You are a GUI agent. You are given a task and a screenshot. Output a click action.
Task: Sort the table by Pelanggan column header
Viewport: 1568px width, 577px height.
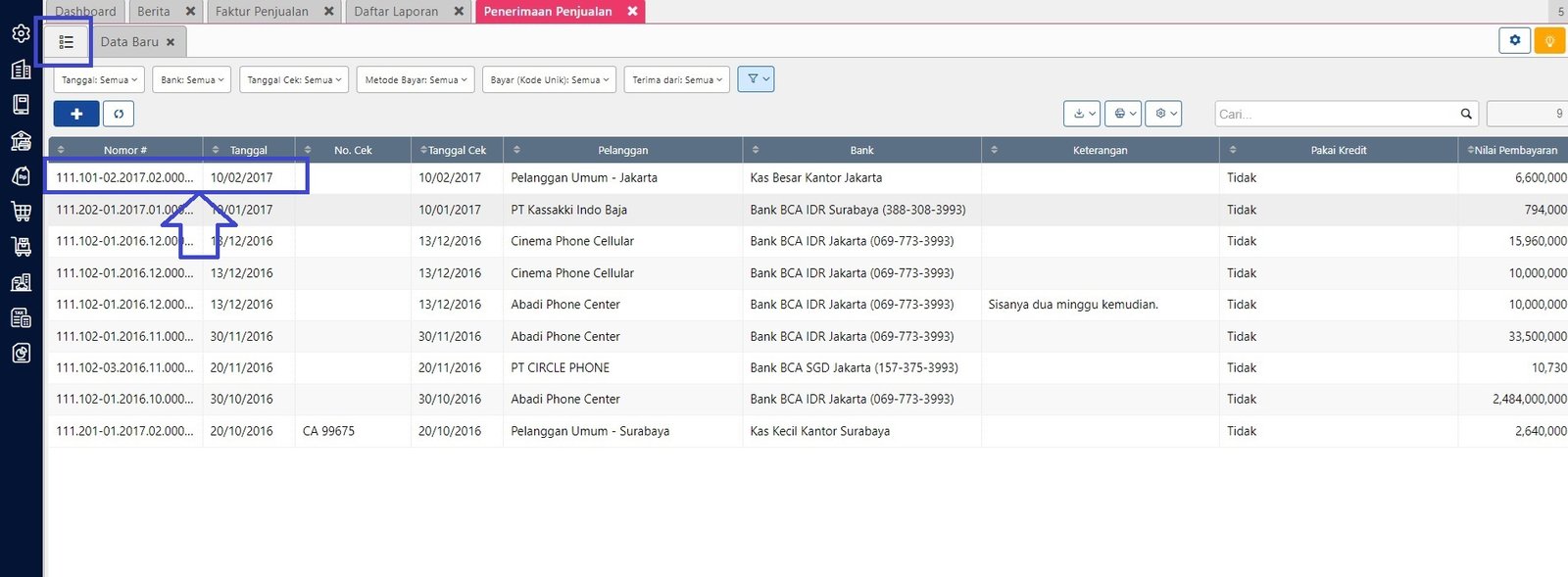pos(622,150)
